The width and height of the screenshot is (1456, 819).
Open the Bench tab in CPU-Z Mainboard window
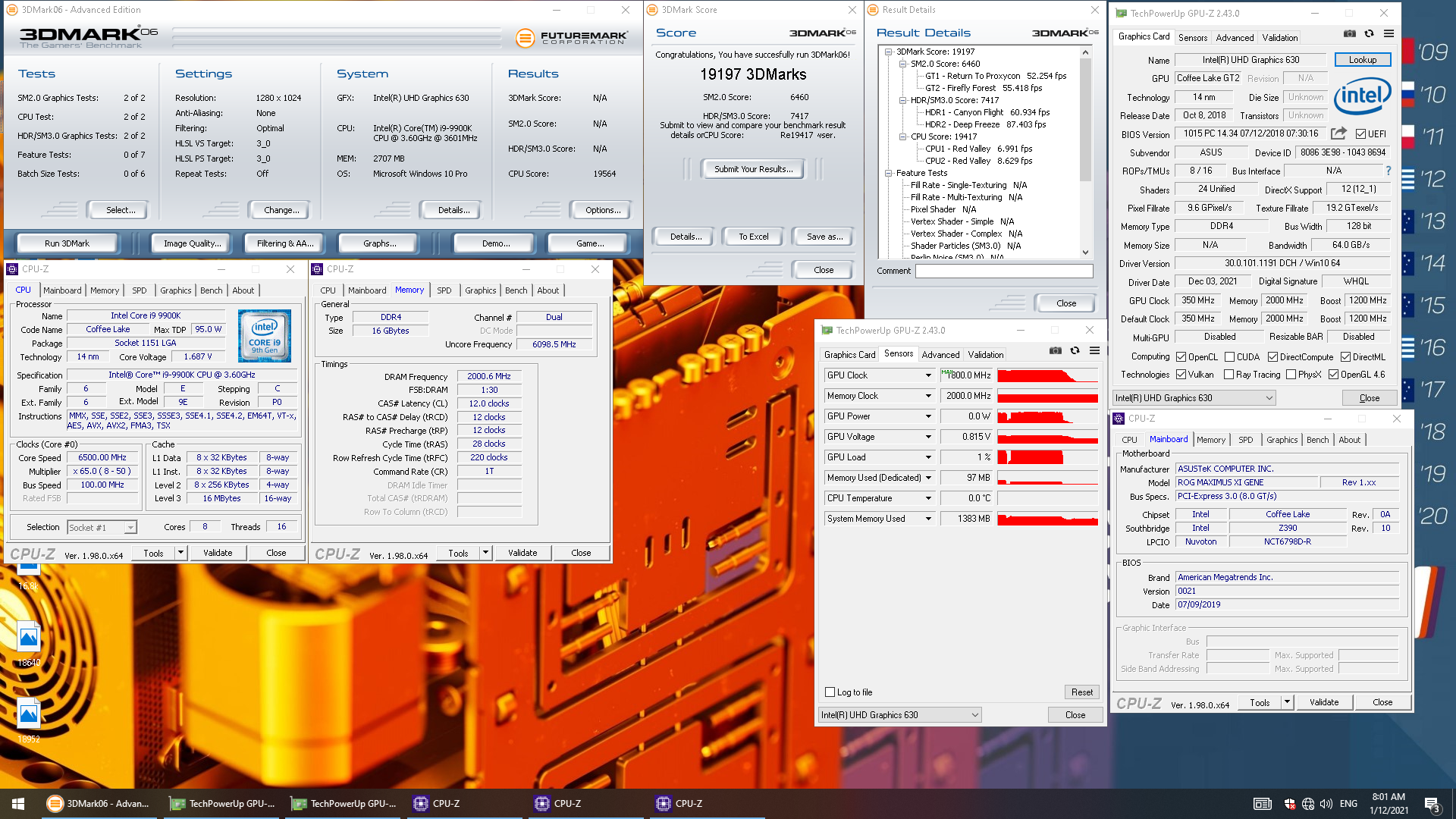tap(1318, 440)
